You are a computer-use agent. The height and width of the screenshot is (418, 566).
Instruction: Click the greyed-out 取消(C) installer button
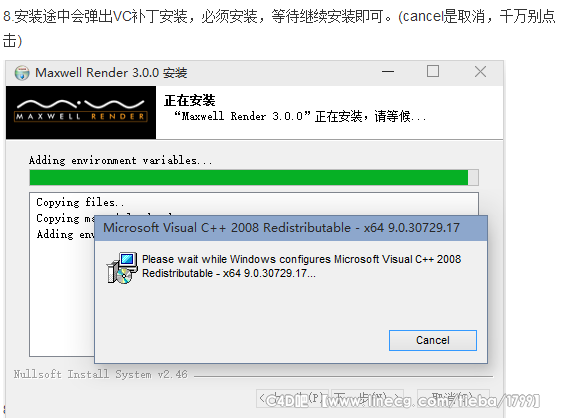[453, 398]
